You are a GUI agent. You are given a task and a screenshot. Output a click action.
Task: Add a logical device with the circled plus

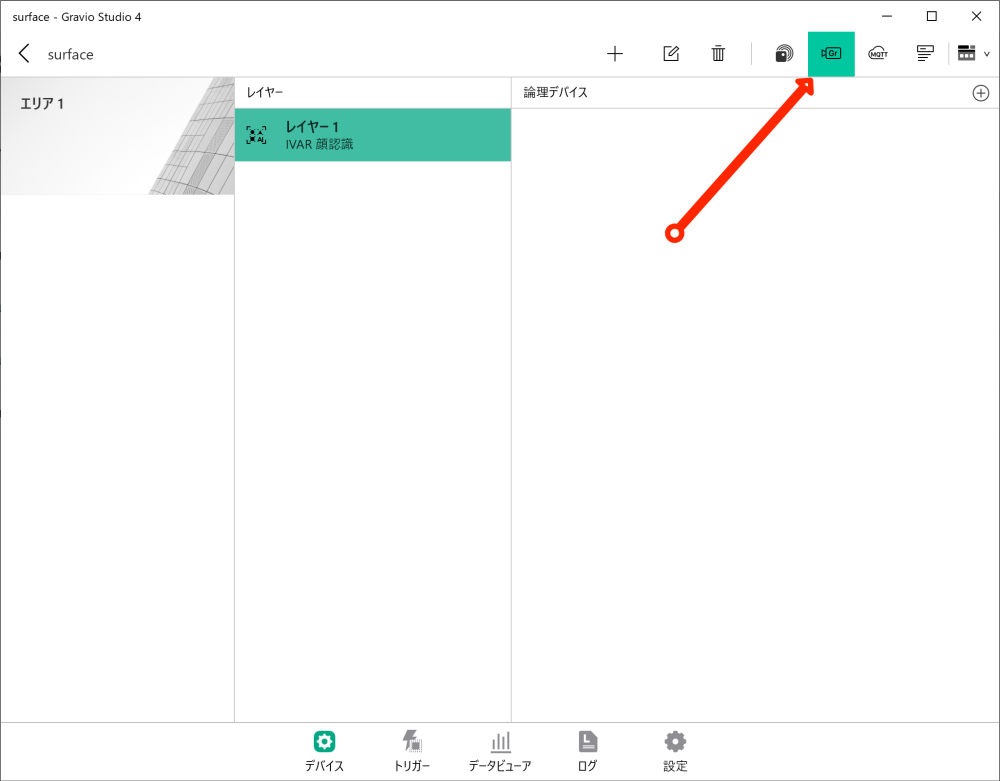[980, 93]
